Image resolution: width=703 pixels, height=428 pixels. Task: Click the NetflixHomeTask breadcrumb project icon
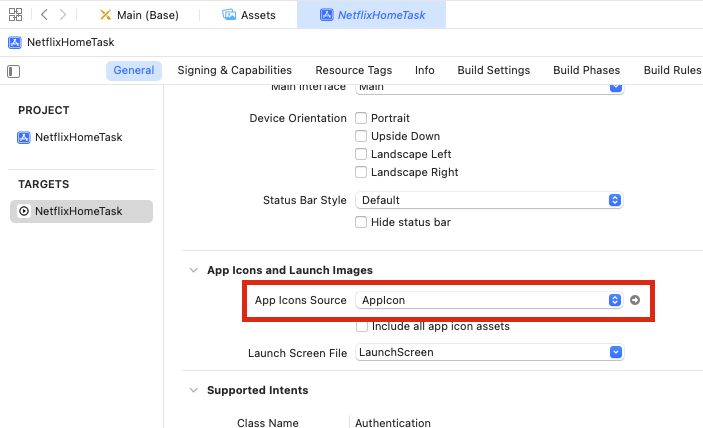14,43
